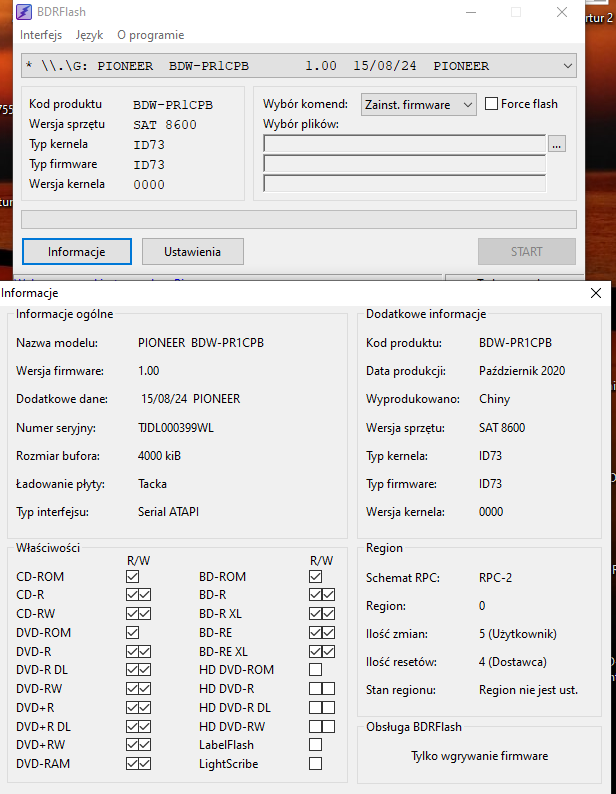Toggle the BD-RE XL write checkbox
Image resolution: width=616 pixels, height=794 pixels.
pyautogui.click(x=328, y=652)
